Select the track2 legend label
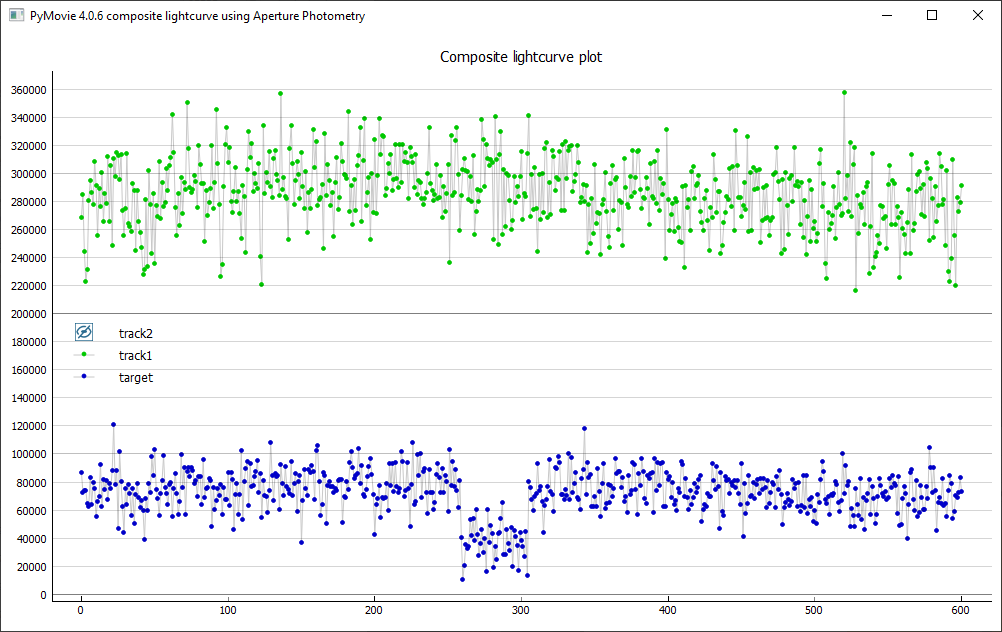 point(135,333)
